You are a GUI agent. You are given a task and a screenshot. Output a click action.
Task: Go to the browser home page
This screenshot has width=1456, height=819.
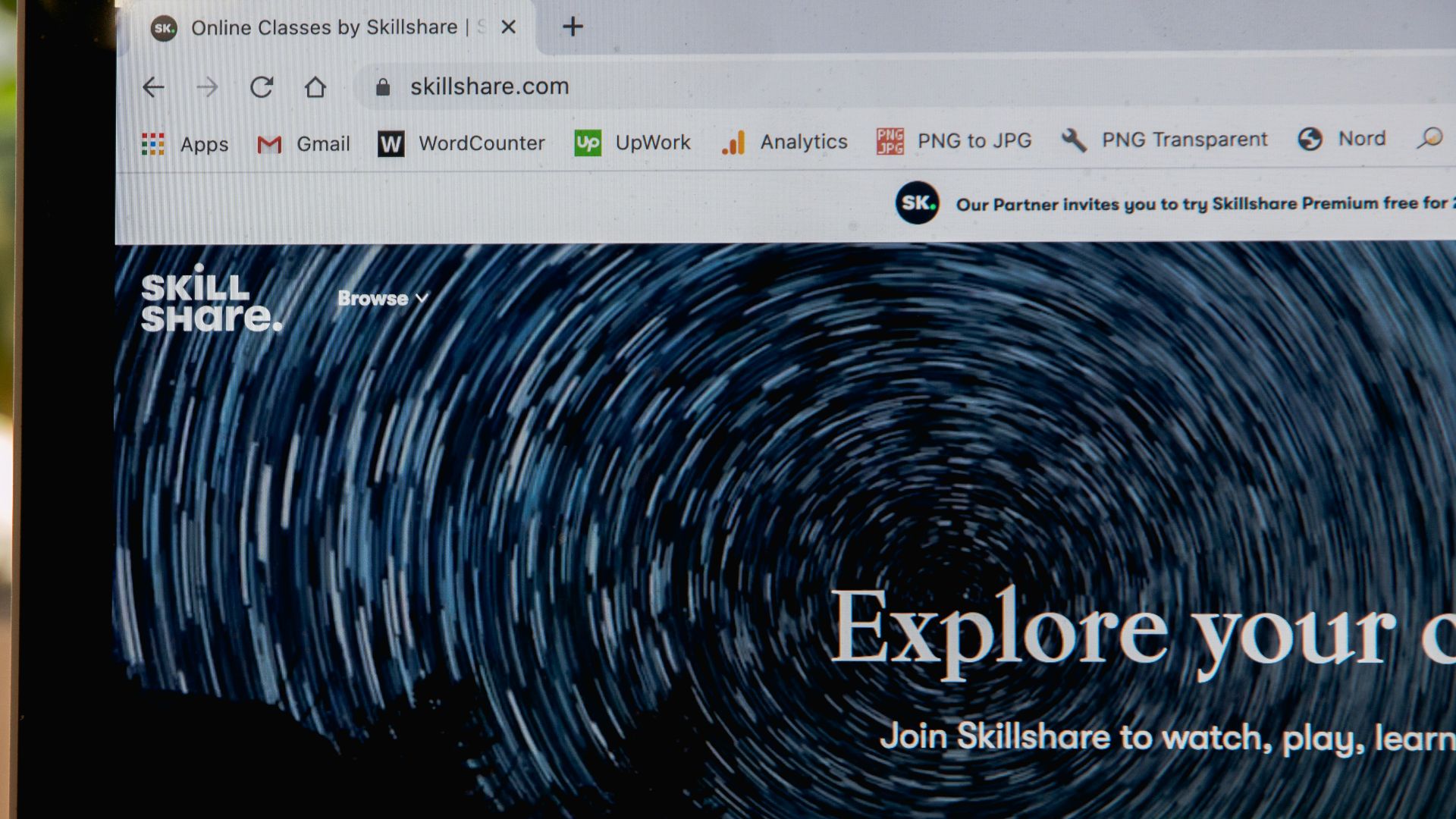pos(315,87)
